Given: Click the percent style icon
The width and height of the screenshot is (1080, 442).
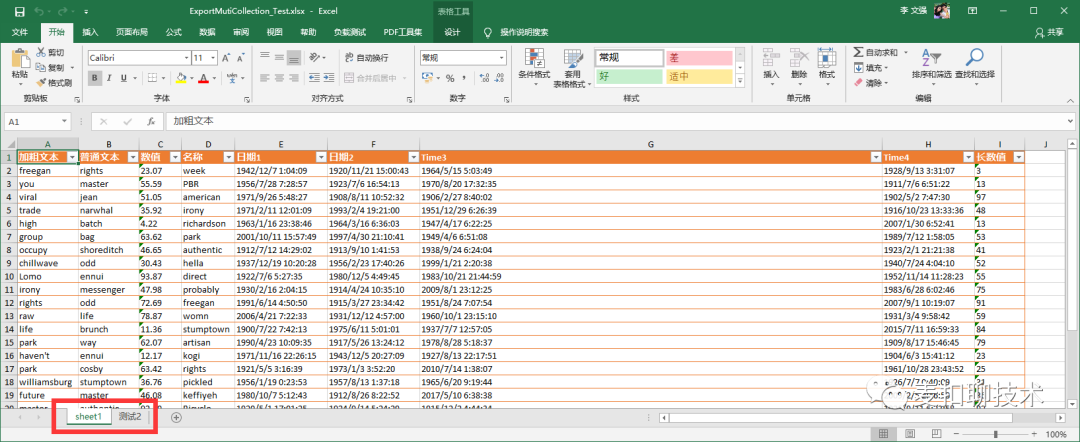Looking at the screenshot, I should click(x=450, y=78).
